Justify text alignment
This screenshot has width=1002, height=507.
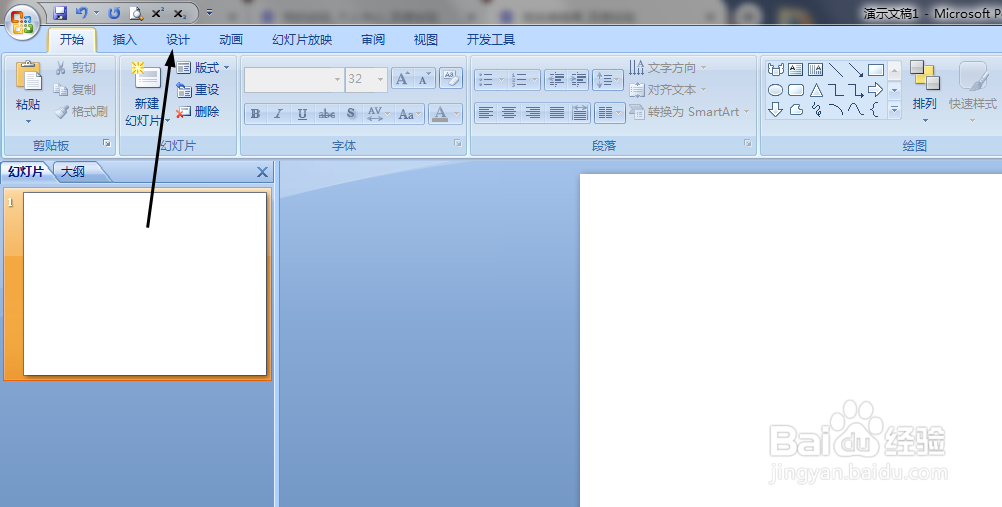pos(557,113)
